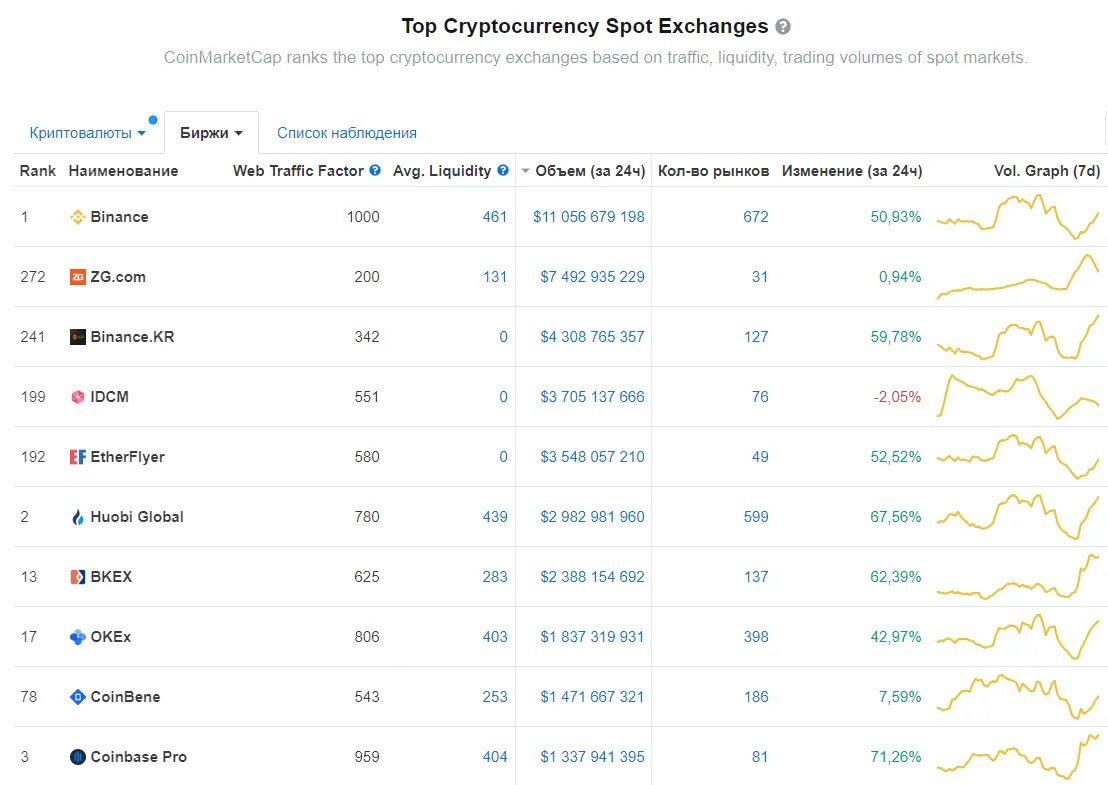
Task: Click BKEX volume $2 388 154 692
Action: pos(592,577)
